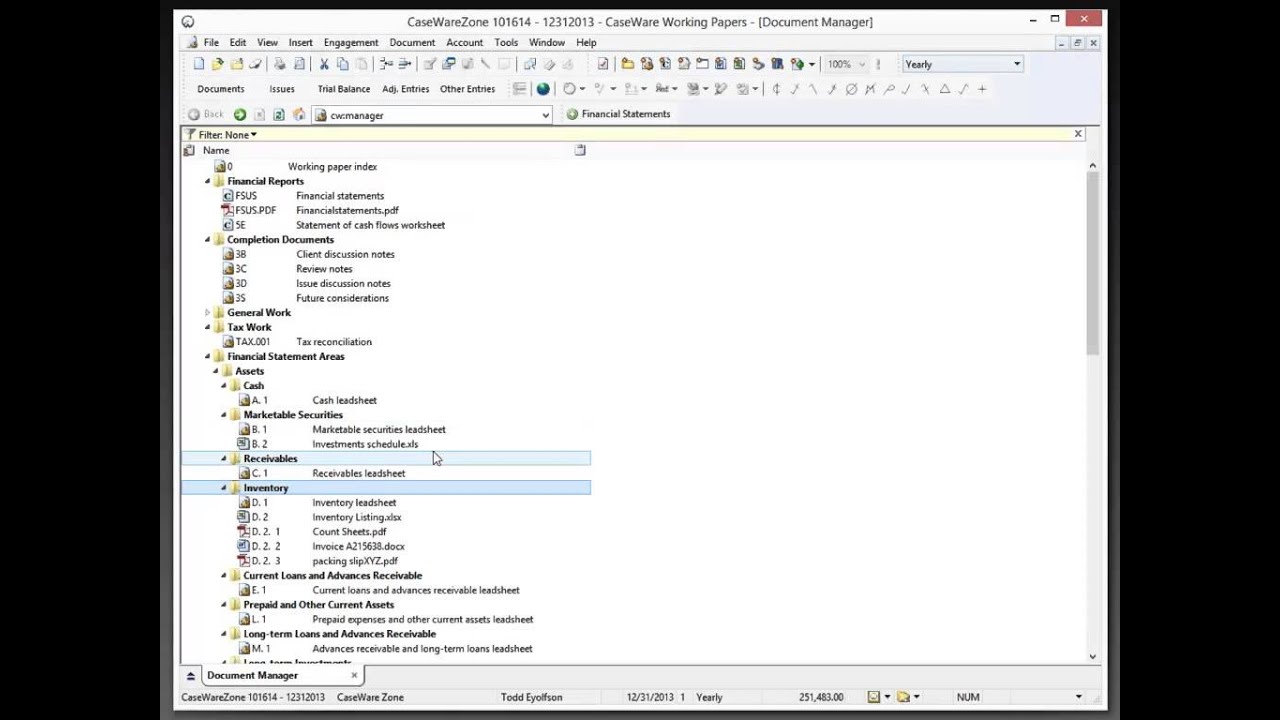The width and height of the screenshot is (1280, 720).
Task: Open the Tools menu
Action: [x=506, y=43]
